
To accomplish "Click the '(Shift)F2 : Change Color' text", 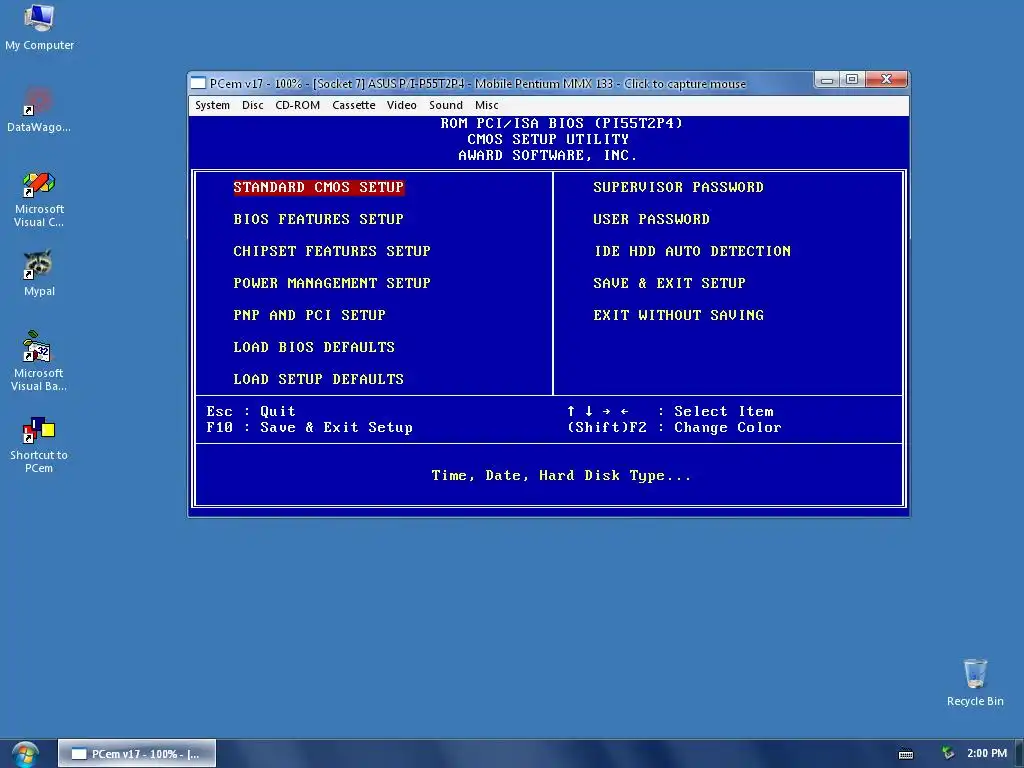I will point(674,428).
